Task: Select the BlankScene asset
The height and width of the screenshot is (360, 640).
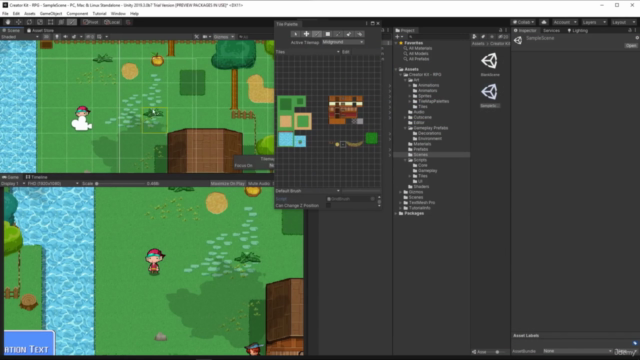Action: click(490, 64)
